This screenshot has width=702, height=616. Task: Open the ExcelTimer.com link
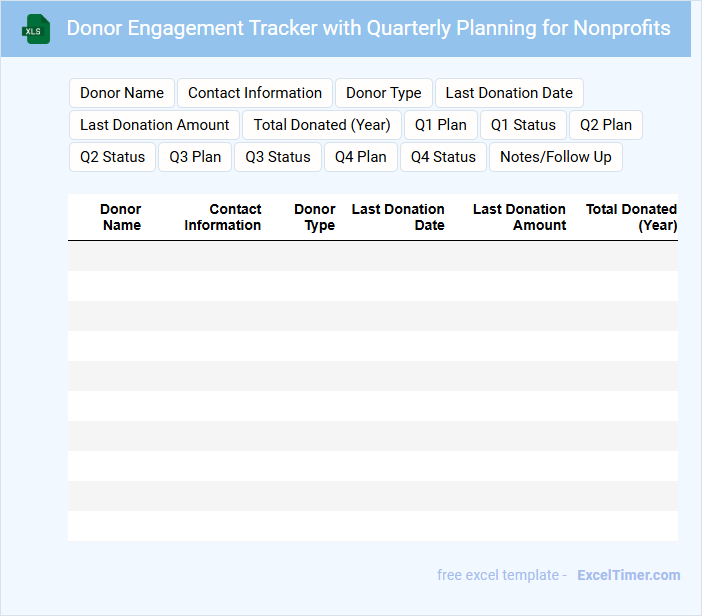click(629, 575)
